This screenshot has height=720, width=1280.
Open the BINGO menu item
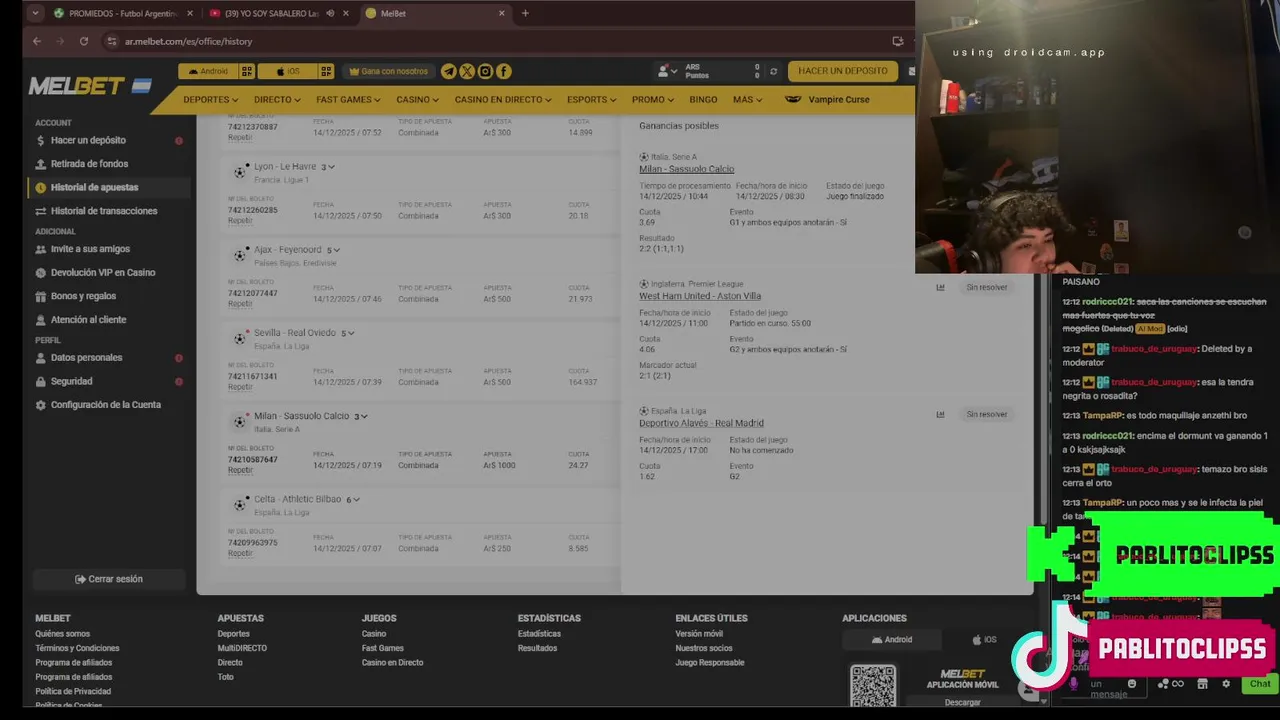pos(703,99)
